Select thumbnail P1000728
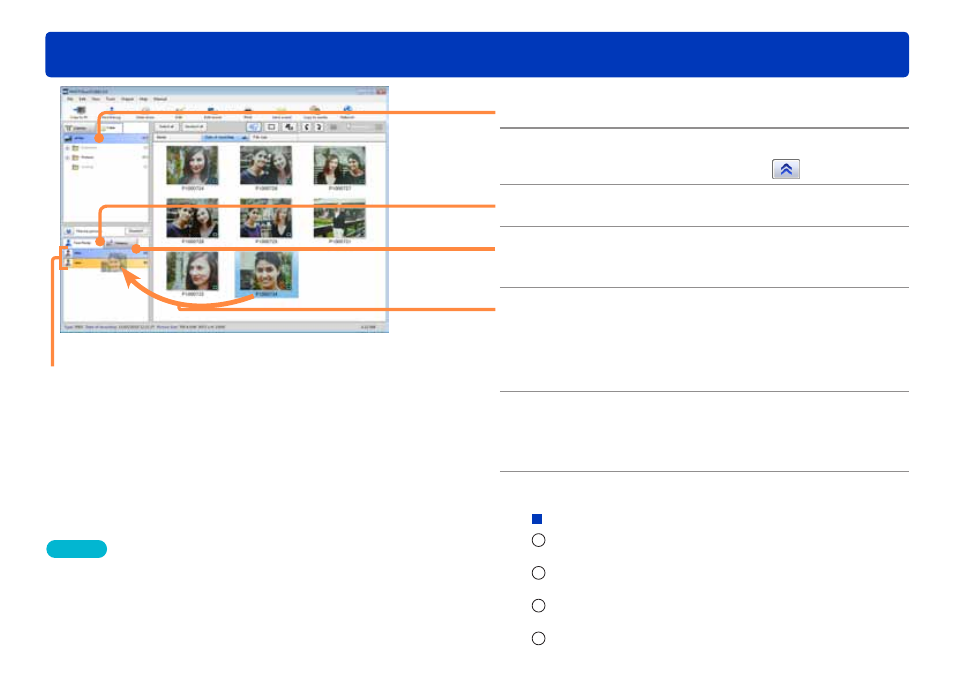The width and height of the screenshot is (954, 673). 192,218
